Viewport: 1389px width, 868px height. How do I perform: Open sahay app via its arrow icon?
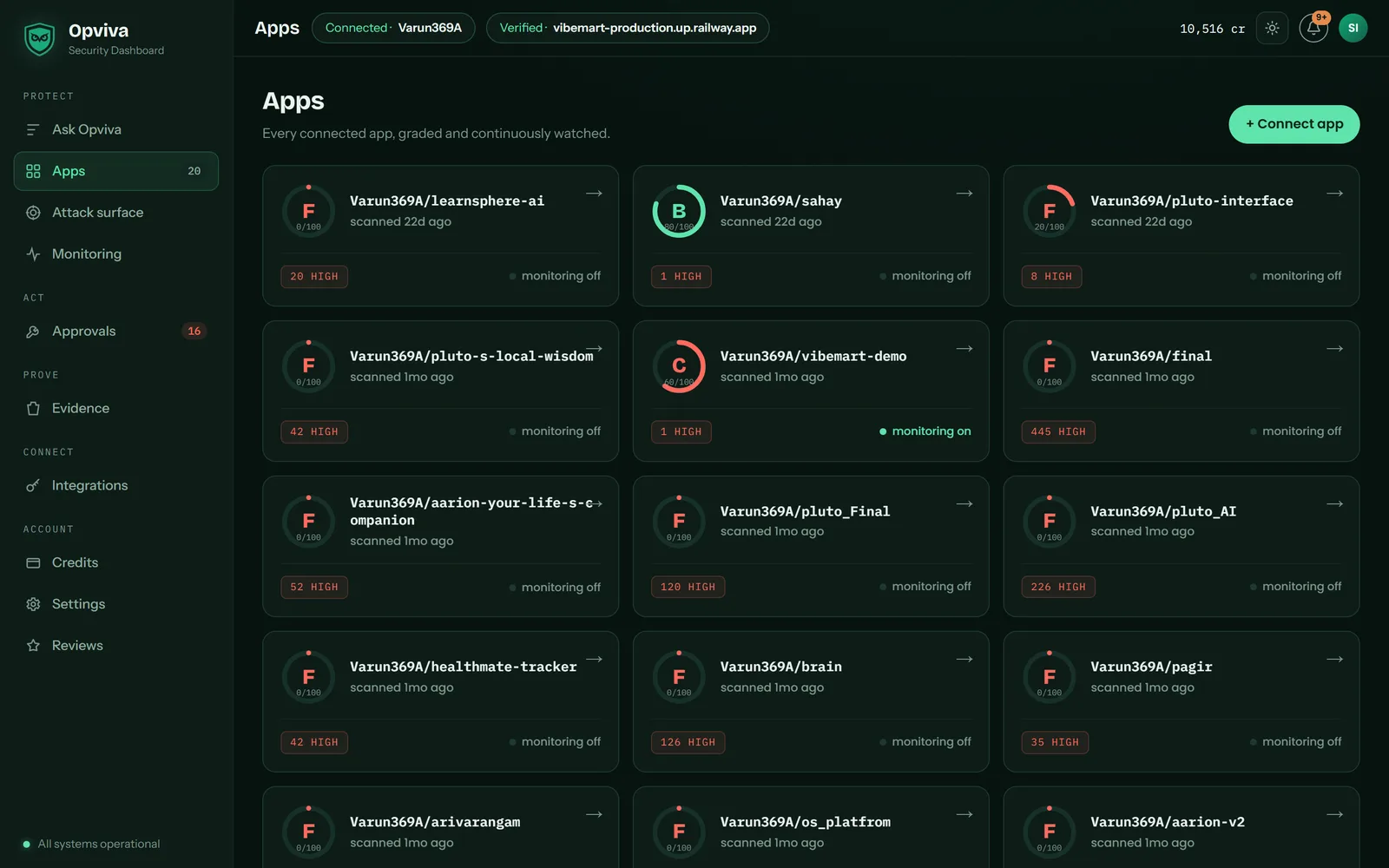(x=964, y=194)
